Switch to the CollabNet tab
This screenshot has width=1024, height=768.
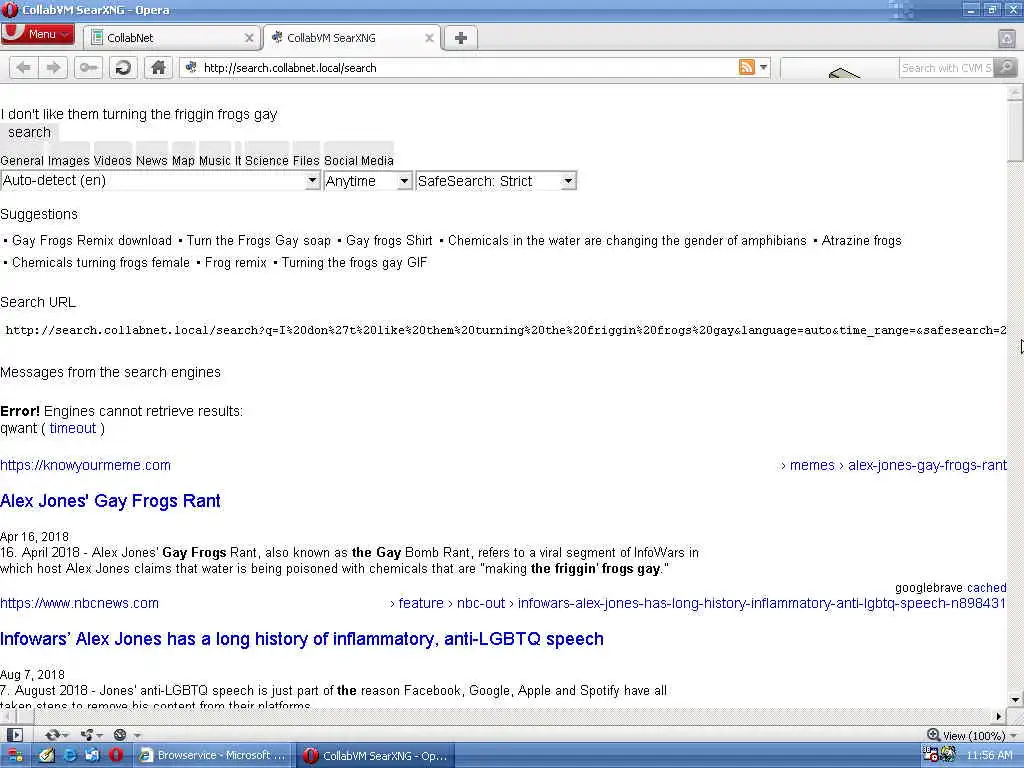pyautogui.click(x=172, y=38)
